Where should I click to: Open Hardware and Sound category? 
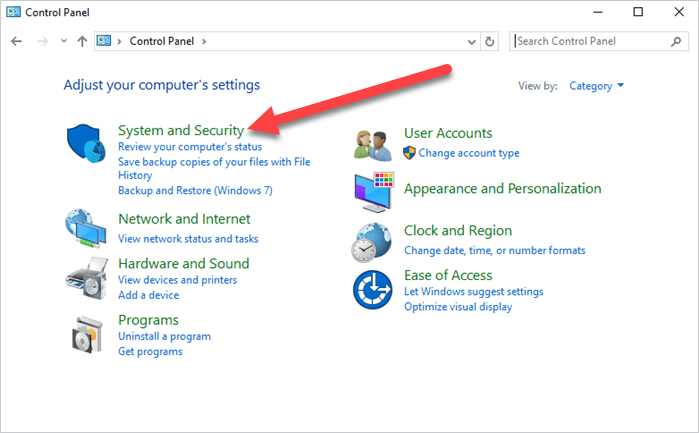184,264
